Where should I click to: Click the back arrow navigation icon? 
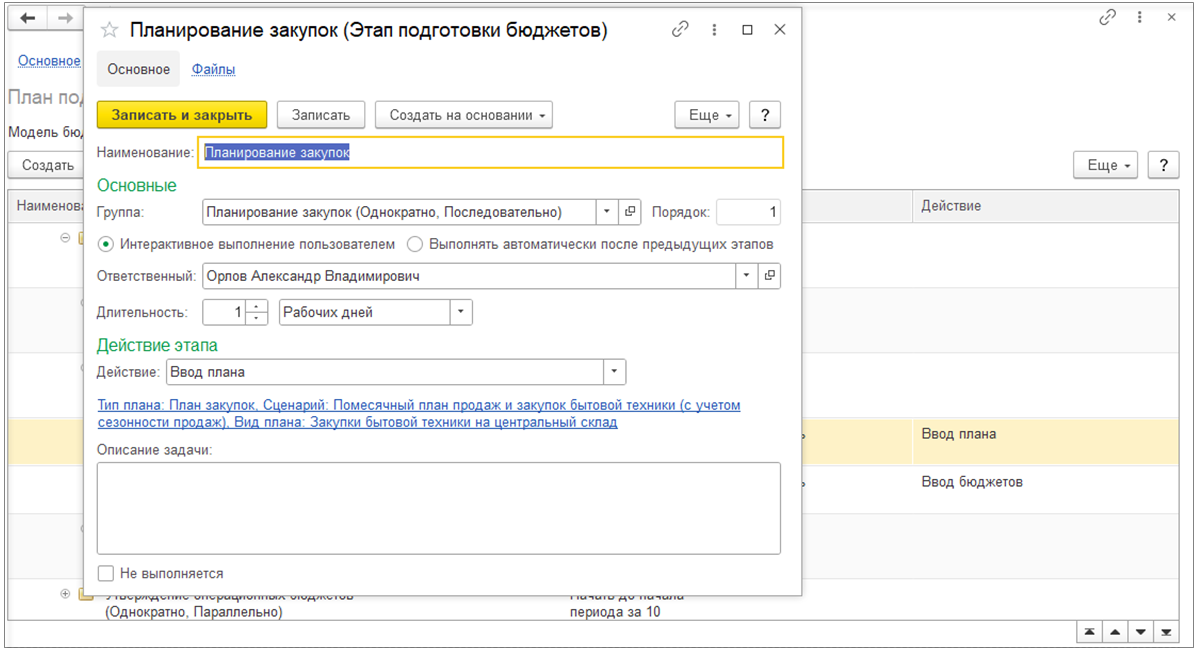tap(28, 19)
